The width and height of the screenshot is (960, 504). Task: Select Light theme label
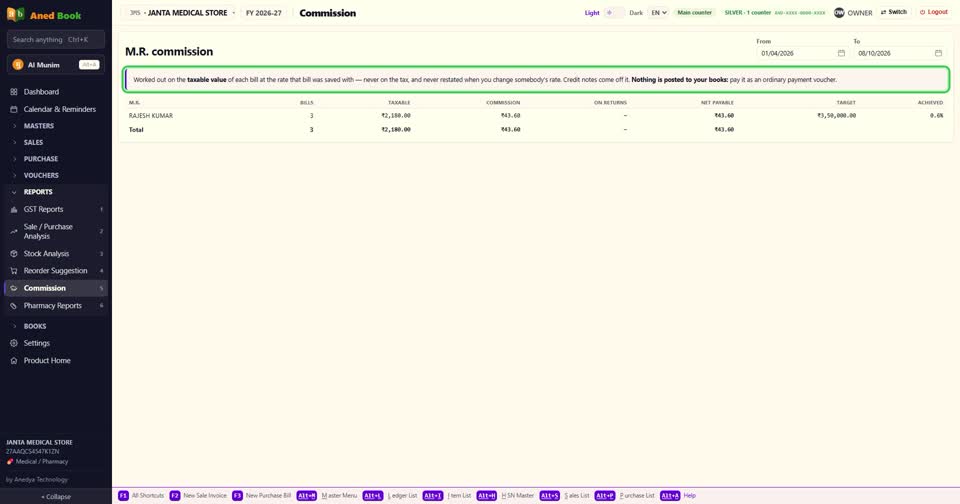pyautogui.click(x=591, y=12)
